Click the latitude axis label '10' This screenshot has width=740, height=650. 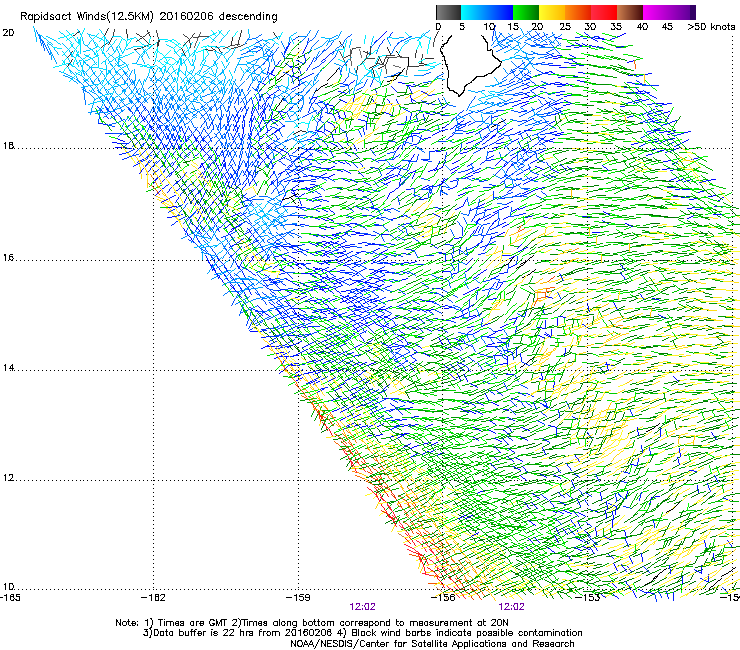8,587
